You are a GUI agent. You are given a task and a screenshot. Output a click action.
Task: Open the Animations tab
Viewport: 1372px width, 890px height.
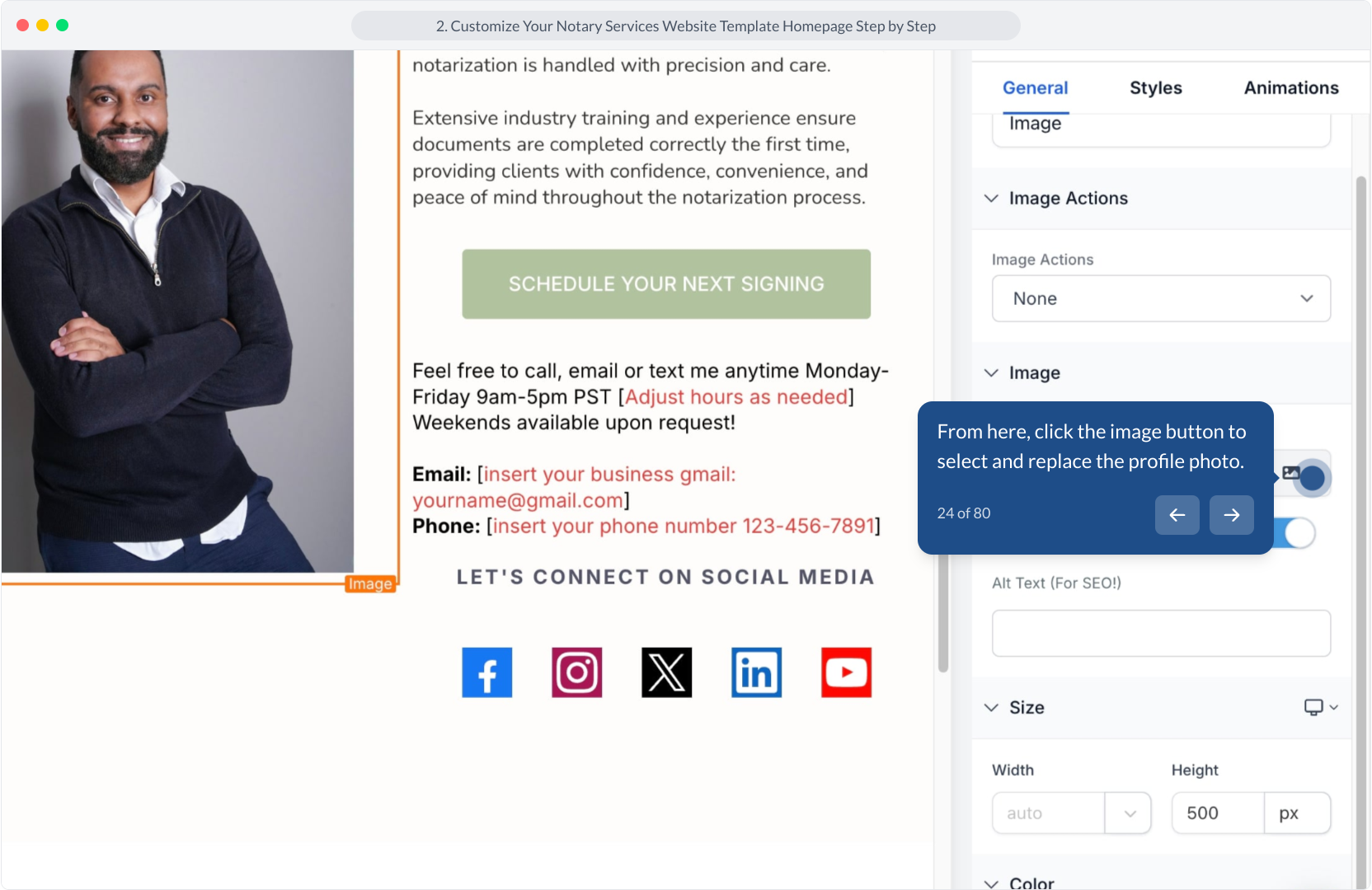point(1291,88)
